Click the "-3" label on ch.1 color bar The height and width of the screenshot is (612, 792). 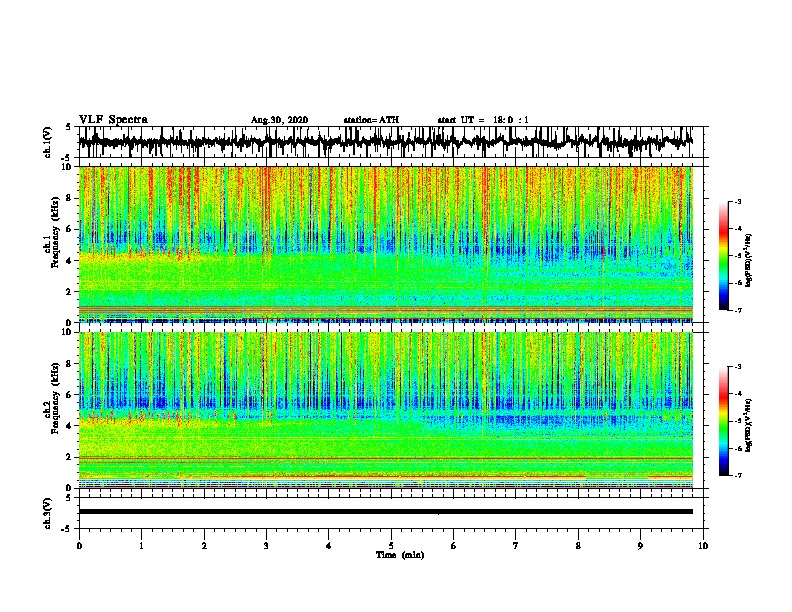737,202
